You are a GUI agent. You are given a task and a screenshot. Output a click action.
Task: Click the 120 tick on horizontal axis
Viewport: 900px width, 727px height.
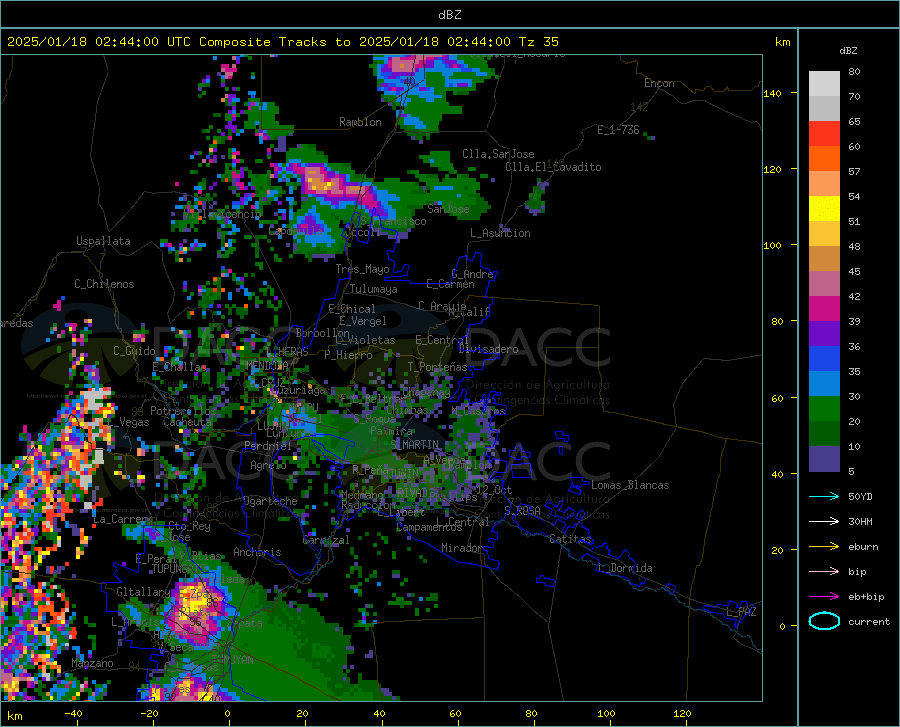(x=682, y=714)
